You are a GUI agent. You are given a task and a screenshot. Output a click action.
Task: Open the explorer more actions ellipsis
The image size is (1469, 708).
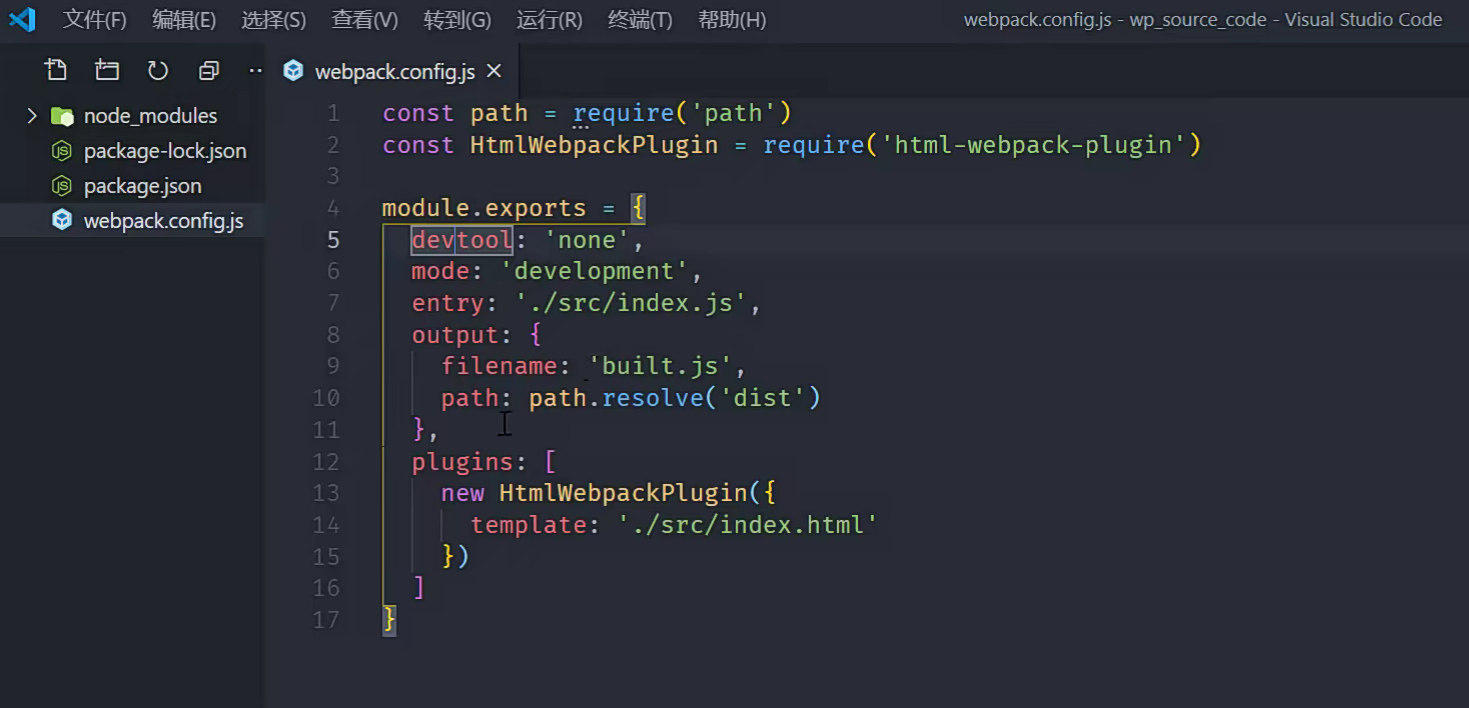click(255, 70)
